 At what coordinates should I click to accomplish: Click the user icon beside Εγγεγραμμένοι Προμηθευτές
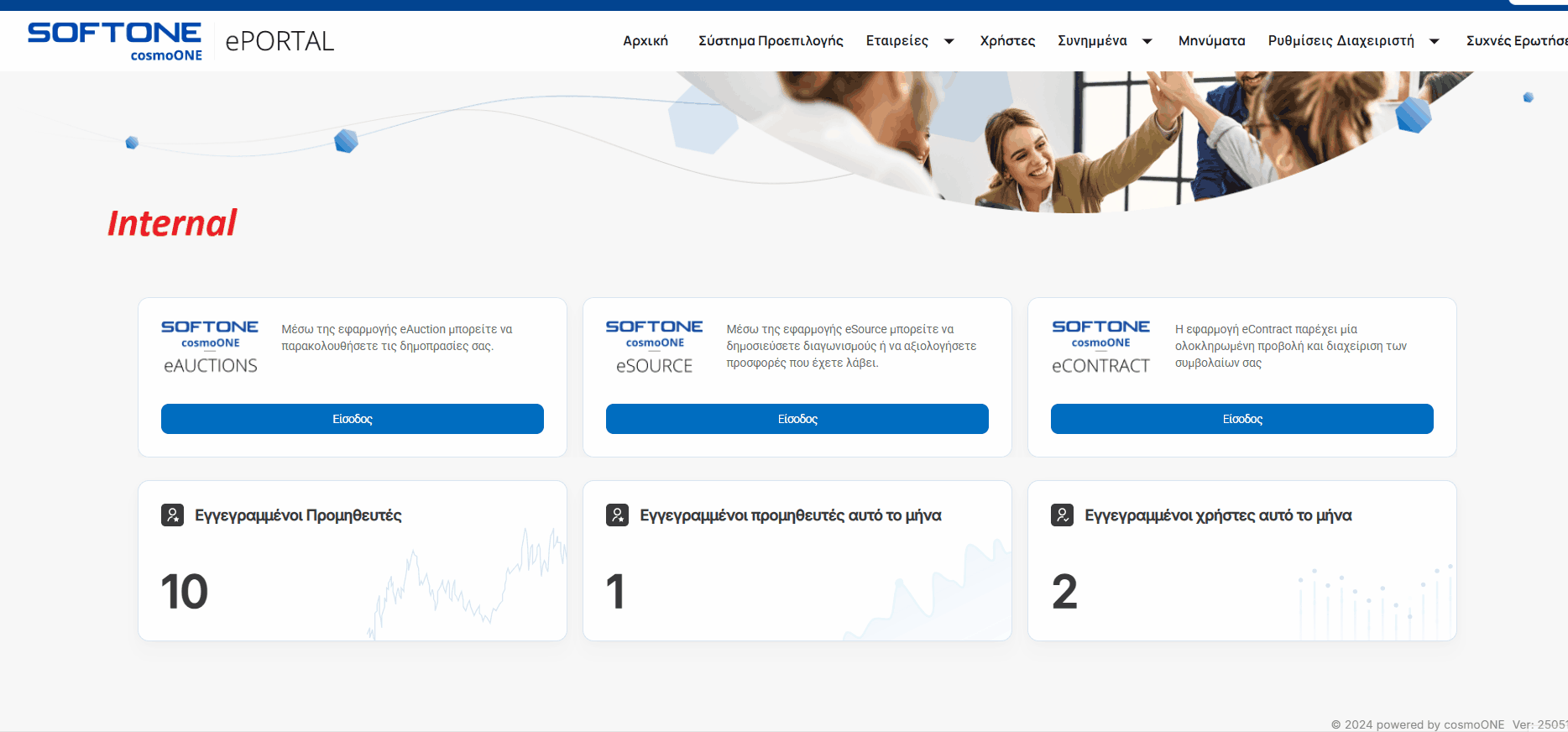point(173,515)
